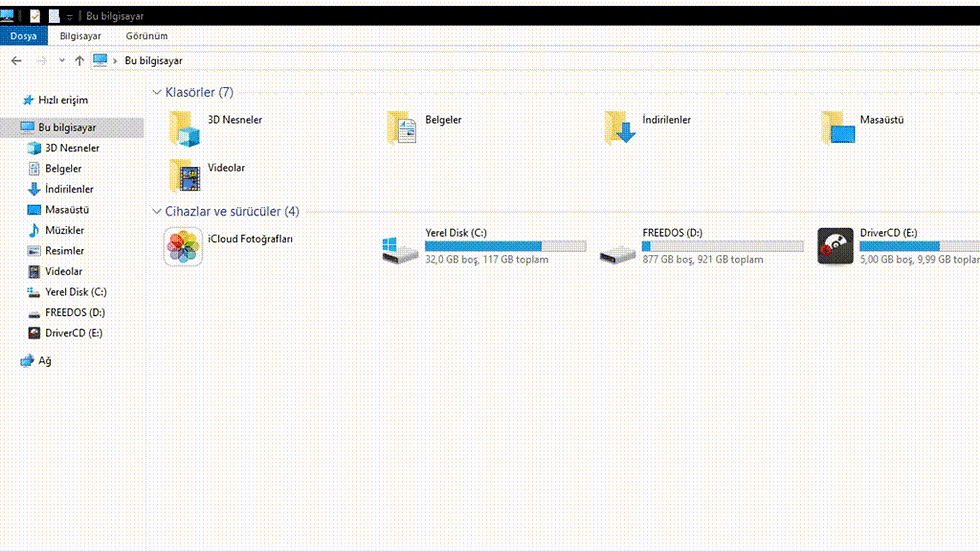This screenshot has height=551, width=980.
Task: Click the address bar breadcrumb chevron
Action: click(x=115, y=61)
